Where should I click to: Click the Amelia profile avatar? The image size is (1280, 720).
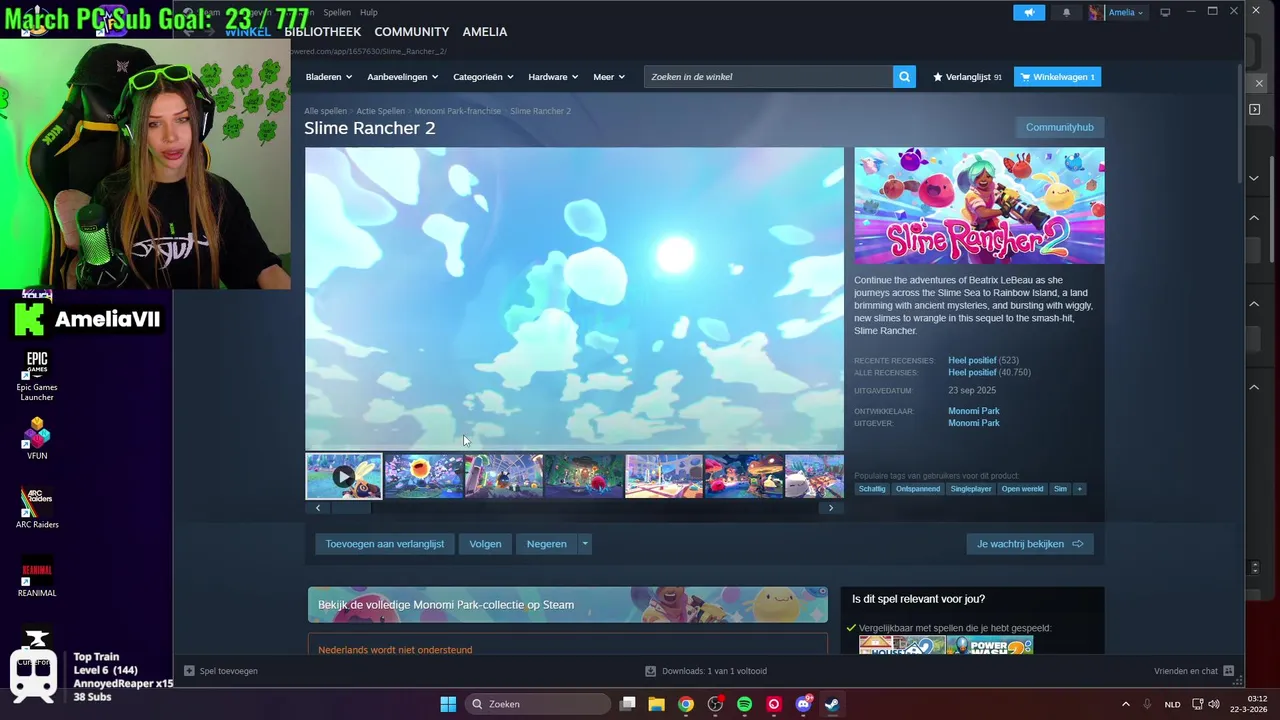tap(1096, 12)
